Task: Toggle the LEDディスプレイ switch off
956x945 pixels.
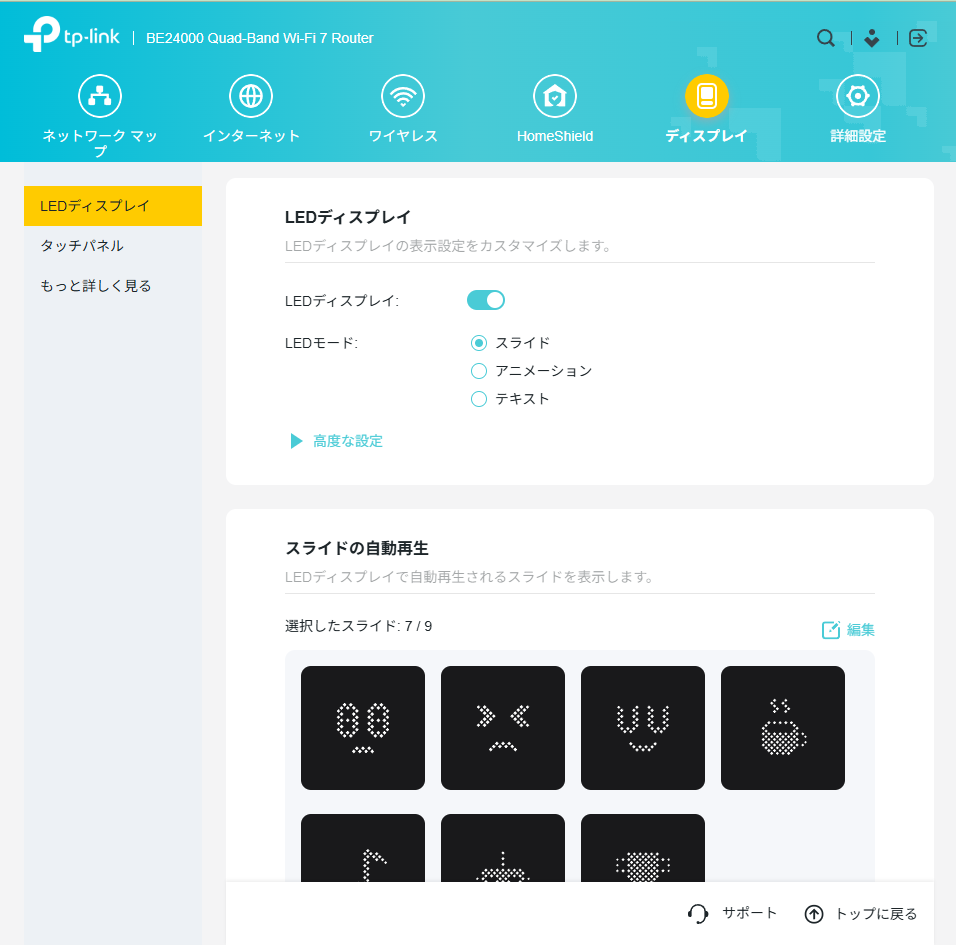Action: (486, 300)
